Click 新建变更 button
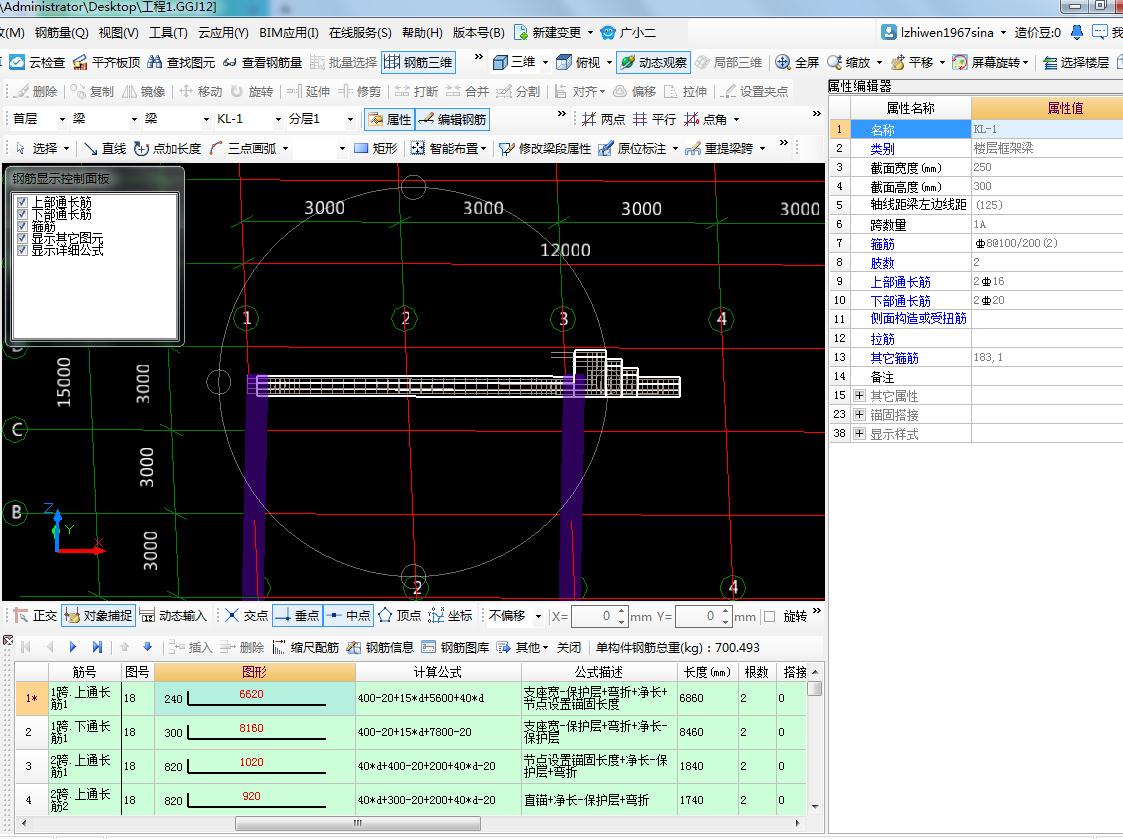Image resolution: width=1123 pixels, height=839 pixels. [x=549, y=33]
